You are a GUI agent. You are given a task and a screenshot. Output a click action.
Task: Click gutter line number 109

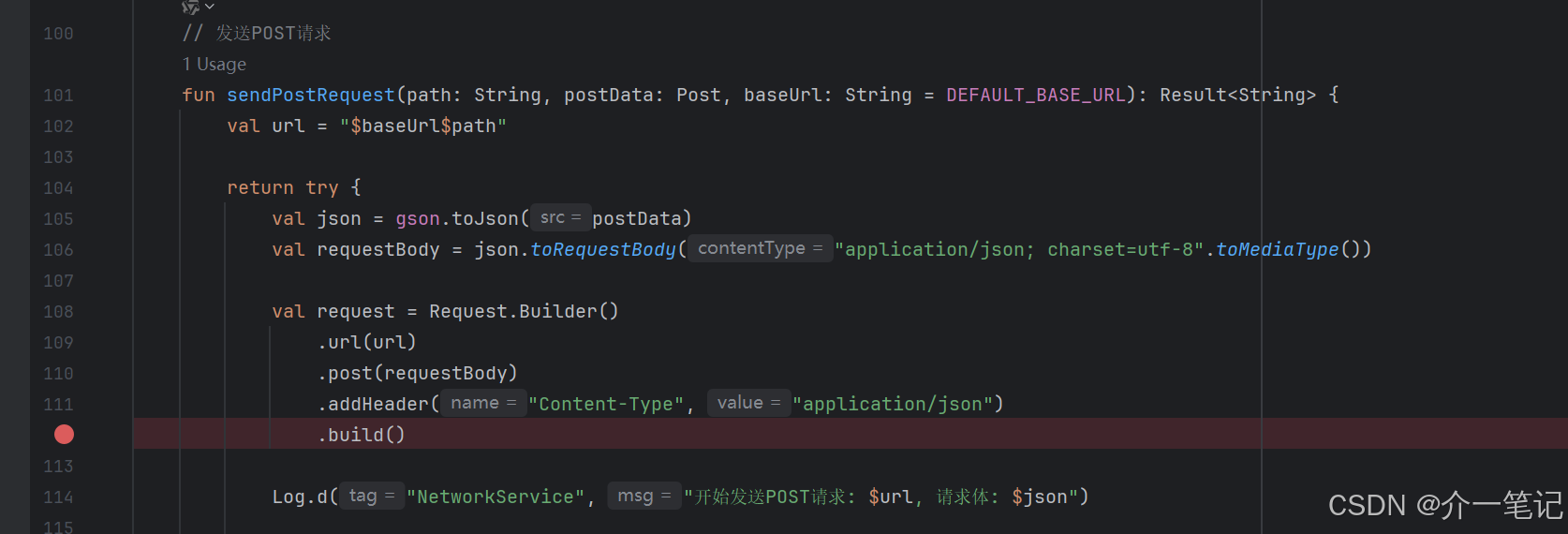coord(58,343)
